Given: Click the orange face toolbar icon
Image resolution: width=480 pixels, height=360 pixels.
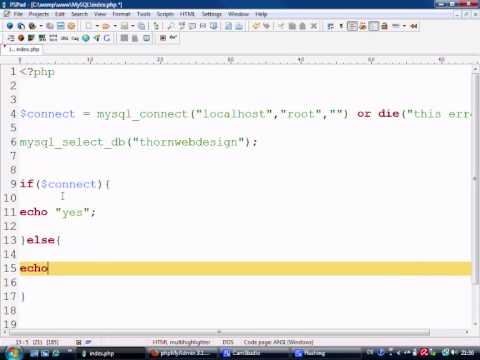Looking at the screenshot, I should (x=71, y=26).
